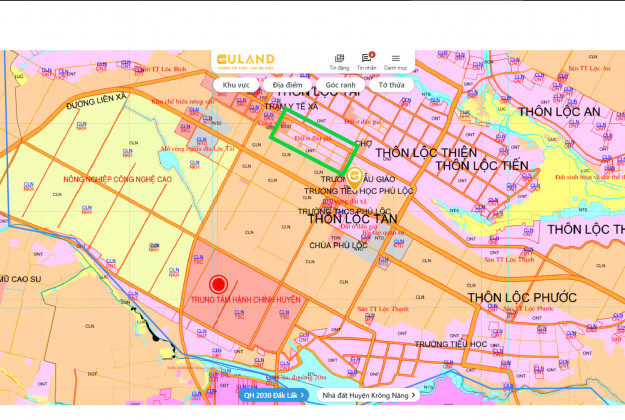Select the Góc ranh filter chip
The width and height of the screenshot is (625, 420).
[340, 85]
